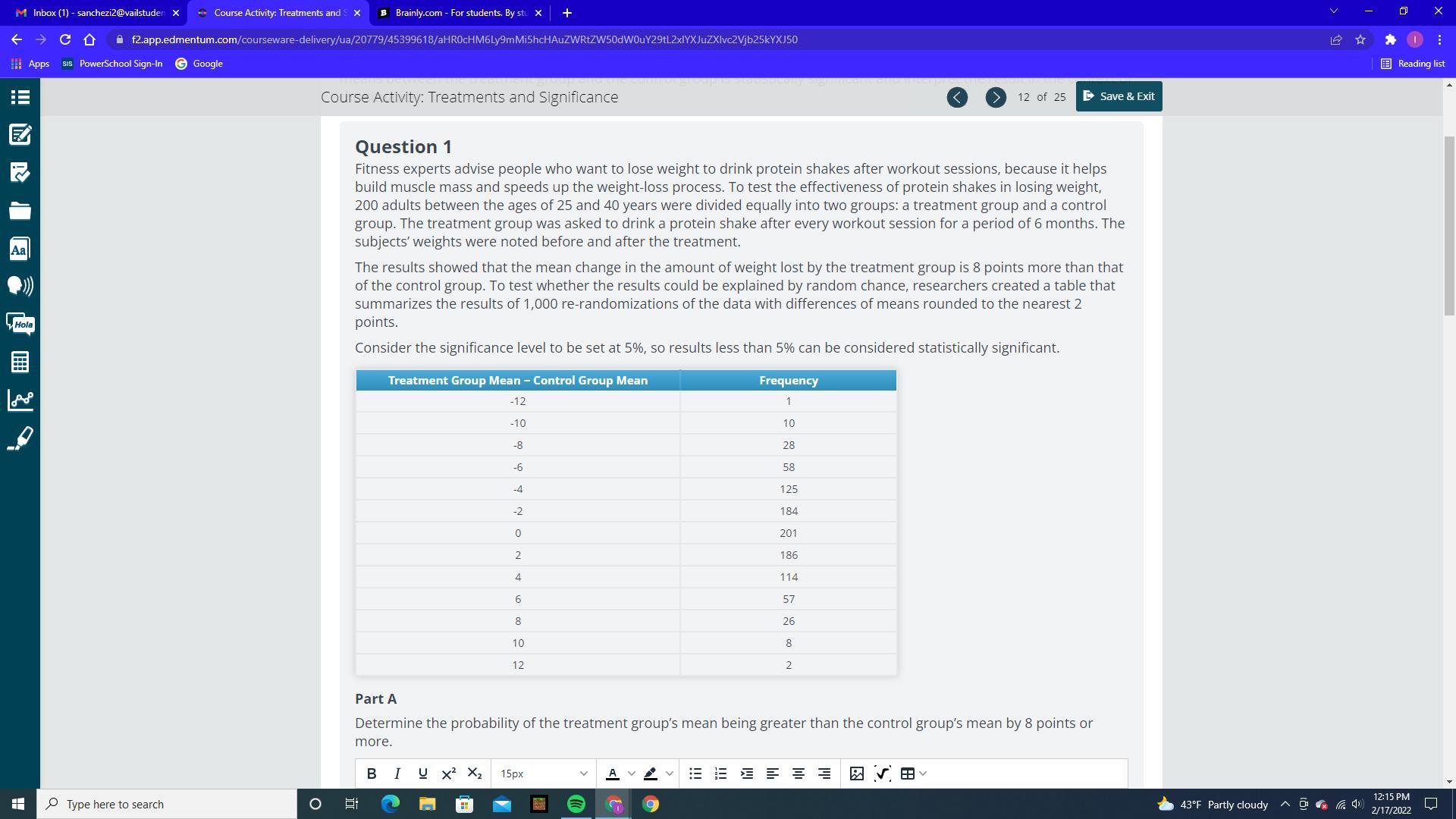Insert an image using image icon
This screenshot has width=1456, height=819.
point(856,773)
